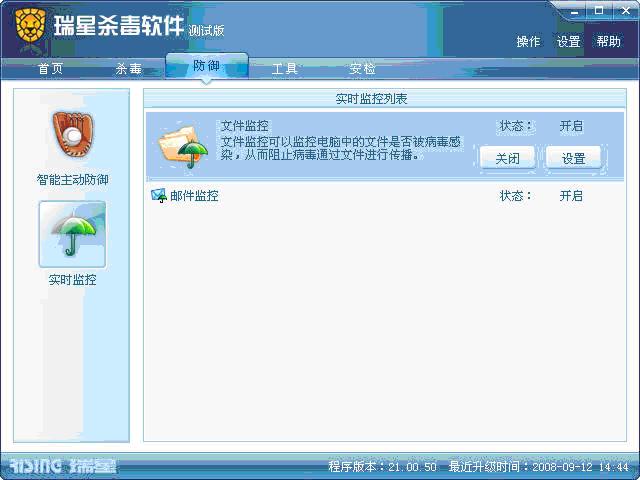The width and height of the screenshot is (640, 480).
Task: Click the 文件监控 folder umbrella icon
Action: coord(183,146)
